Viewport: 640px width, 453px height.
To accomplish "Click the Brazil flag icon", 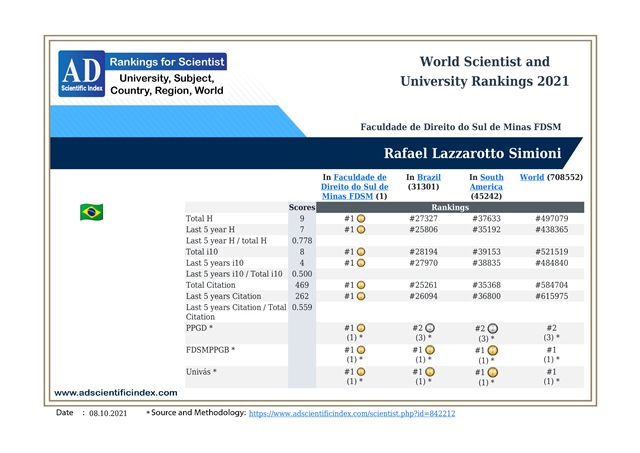I will (91, 212).
